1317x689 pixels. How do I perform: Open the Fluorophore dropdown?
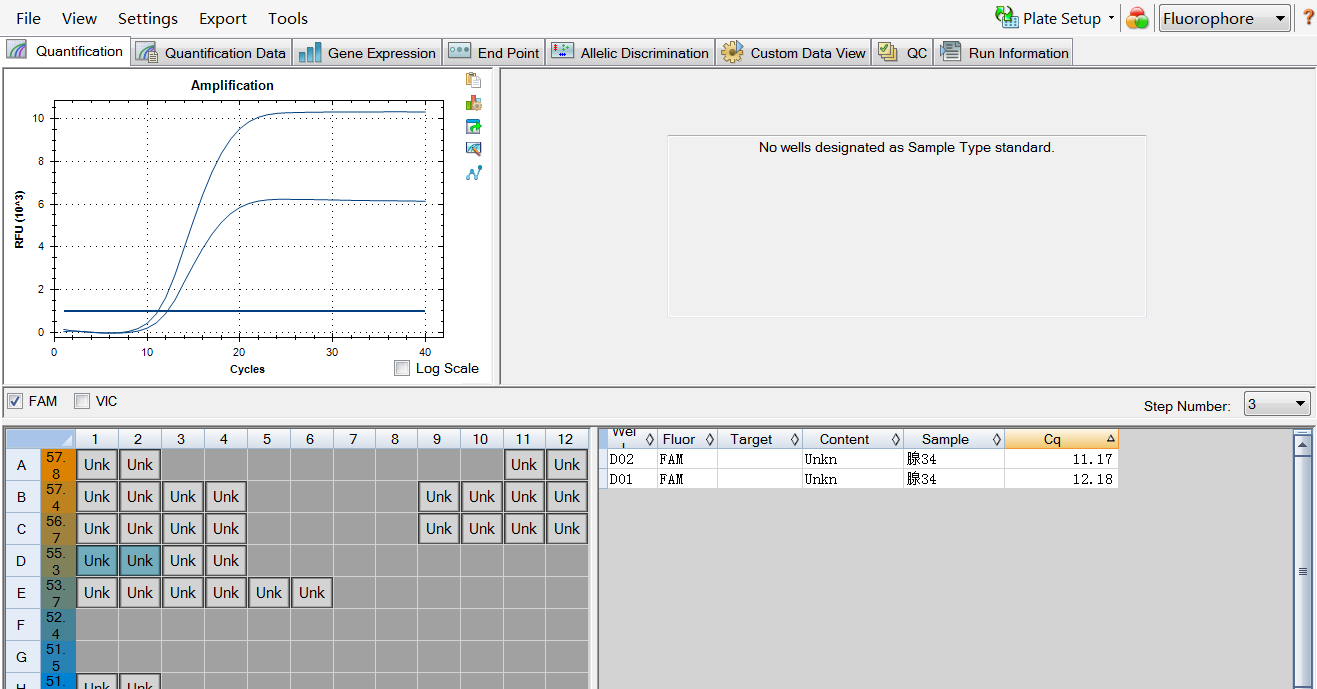pos(1224,18)
